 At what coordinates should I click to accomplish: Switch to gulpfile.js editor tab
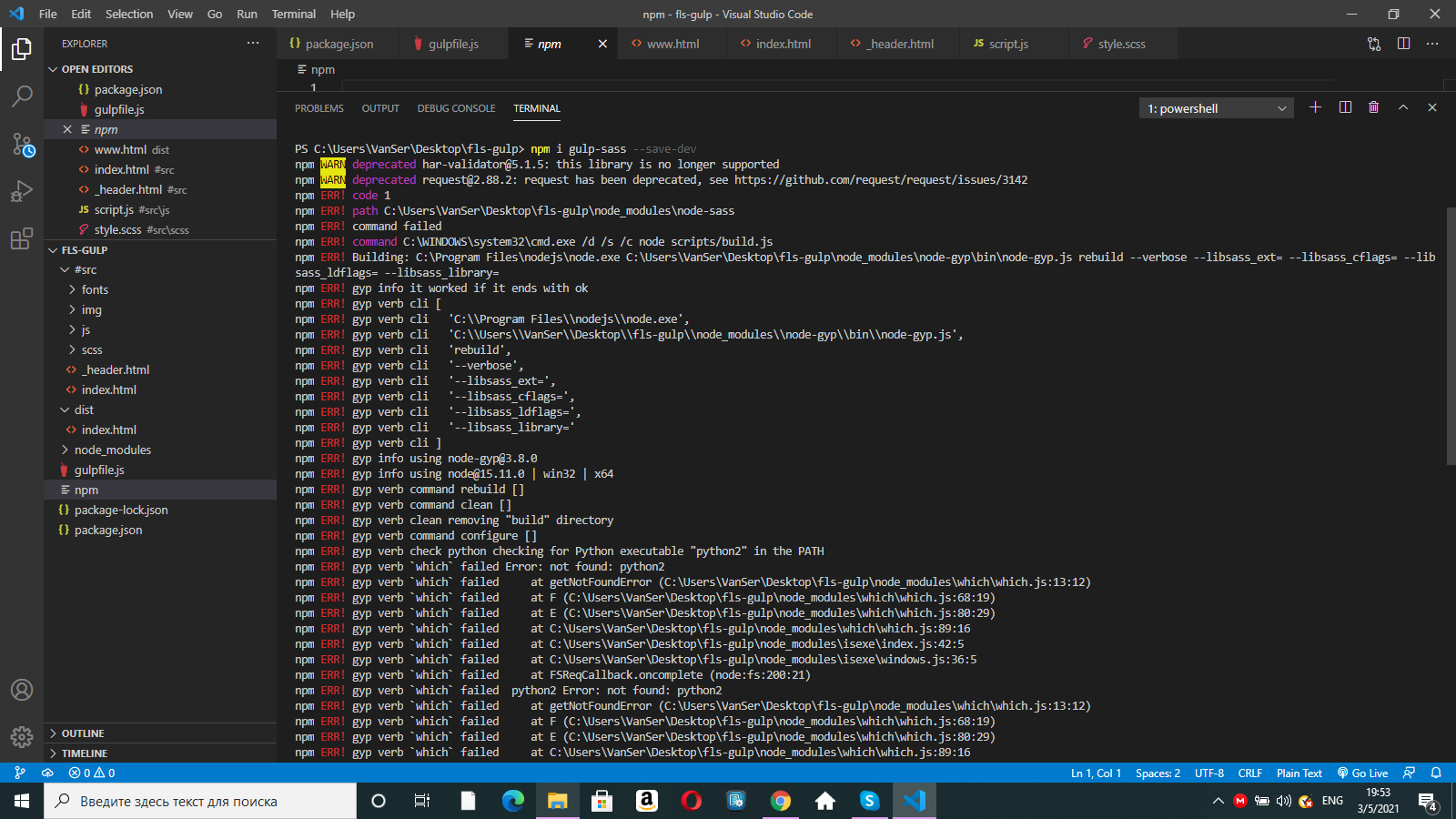(453, 44)
